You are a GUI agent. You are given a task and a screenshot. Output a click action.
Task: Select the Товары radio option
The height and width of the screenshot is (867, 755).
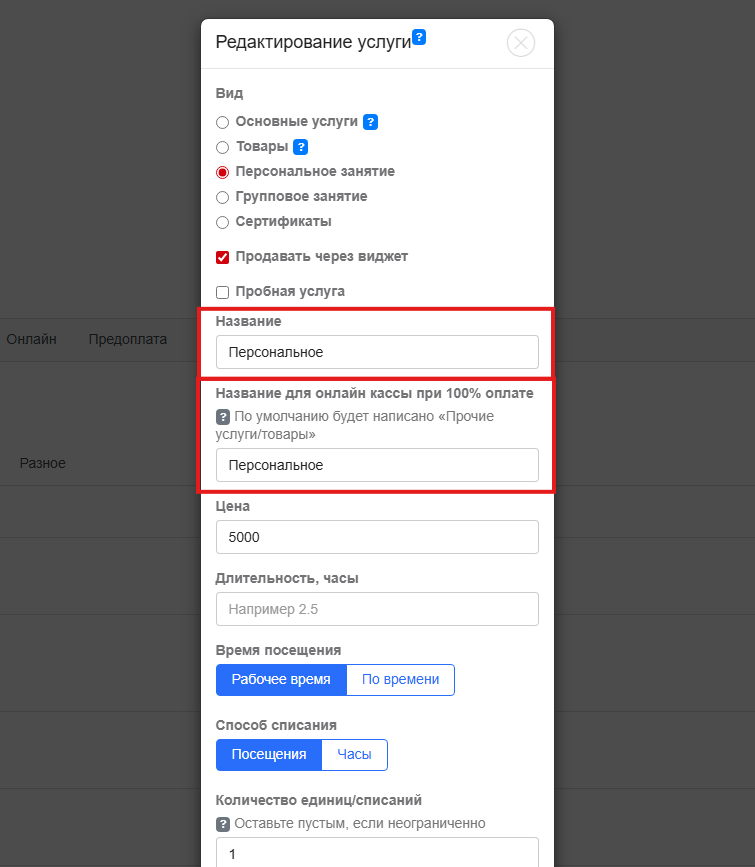click(x=223, y=147)
